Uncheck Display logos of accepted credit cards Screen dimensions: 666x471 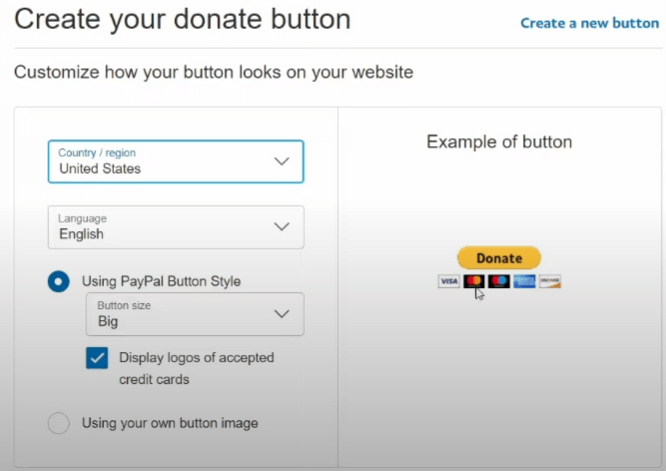tap(97, 358)
